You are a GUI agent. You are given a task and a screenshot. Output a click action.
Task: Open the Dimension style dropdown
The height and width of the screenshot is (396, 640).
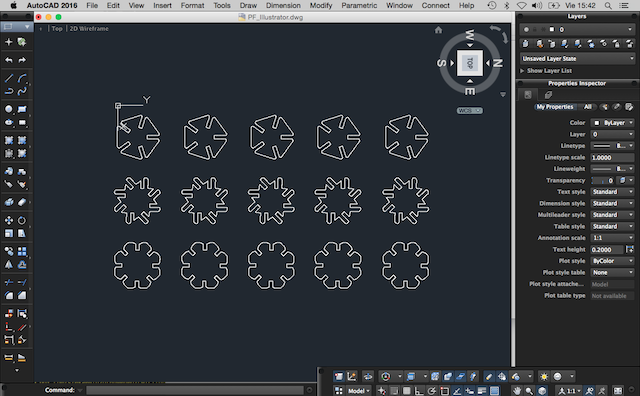pos(613,203)
